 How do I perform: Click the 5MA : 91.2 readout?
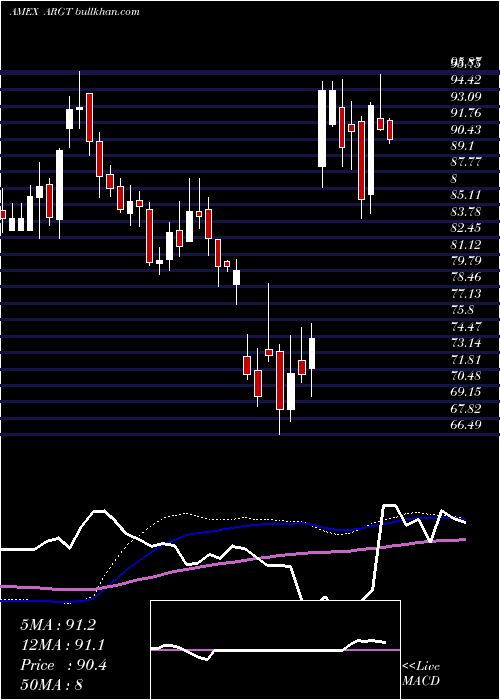[x=58, y=625]
